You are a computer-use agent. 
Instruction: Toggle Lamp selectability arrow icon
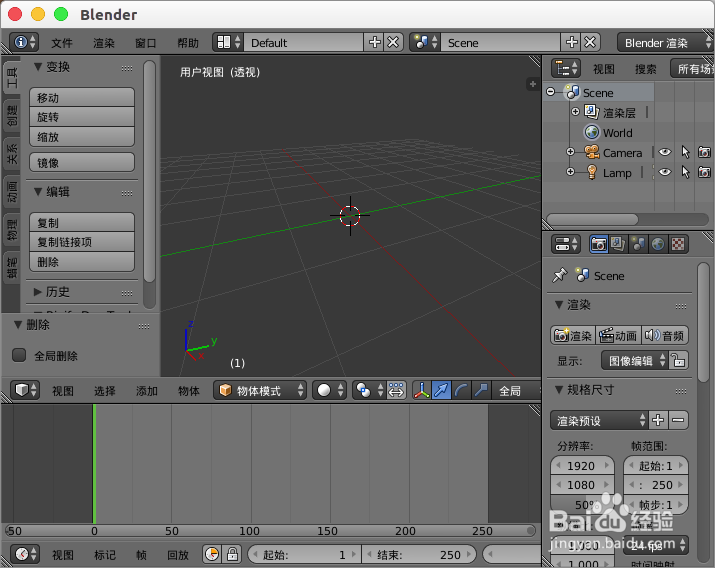coord(685,172)
